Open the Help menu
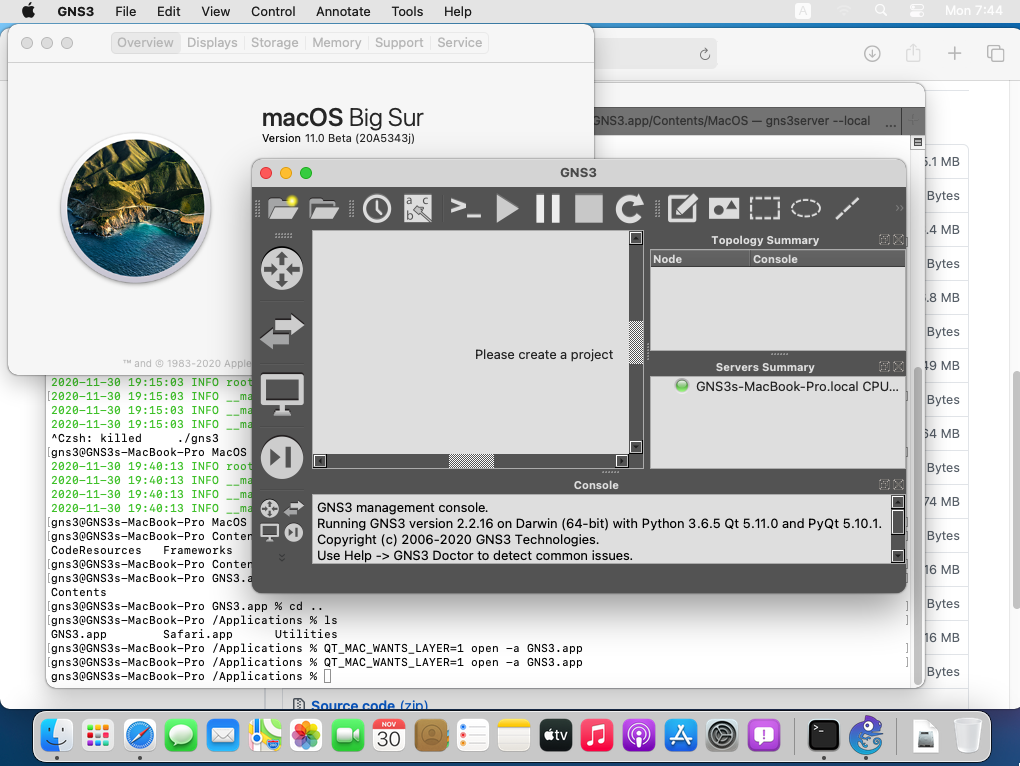This screenshot has width=1020, height=766. point(458,12)
